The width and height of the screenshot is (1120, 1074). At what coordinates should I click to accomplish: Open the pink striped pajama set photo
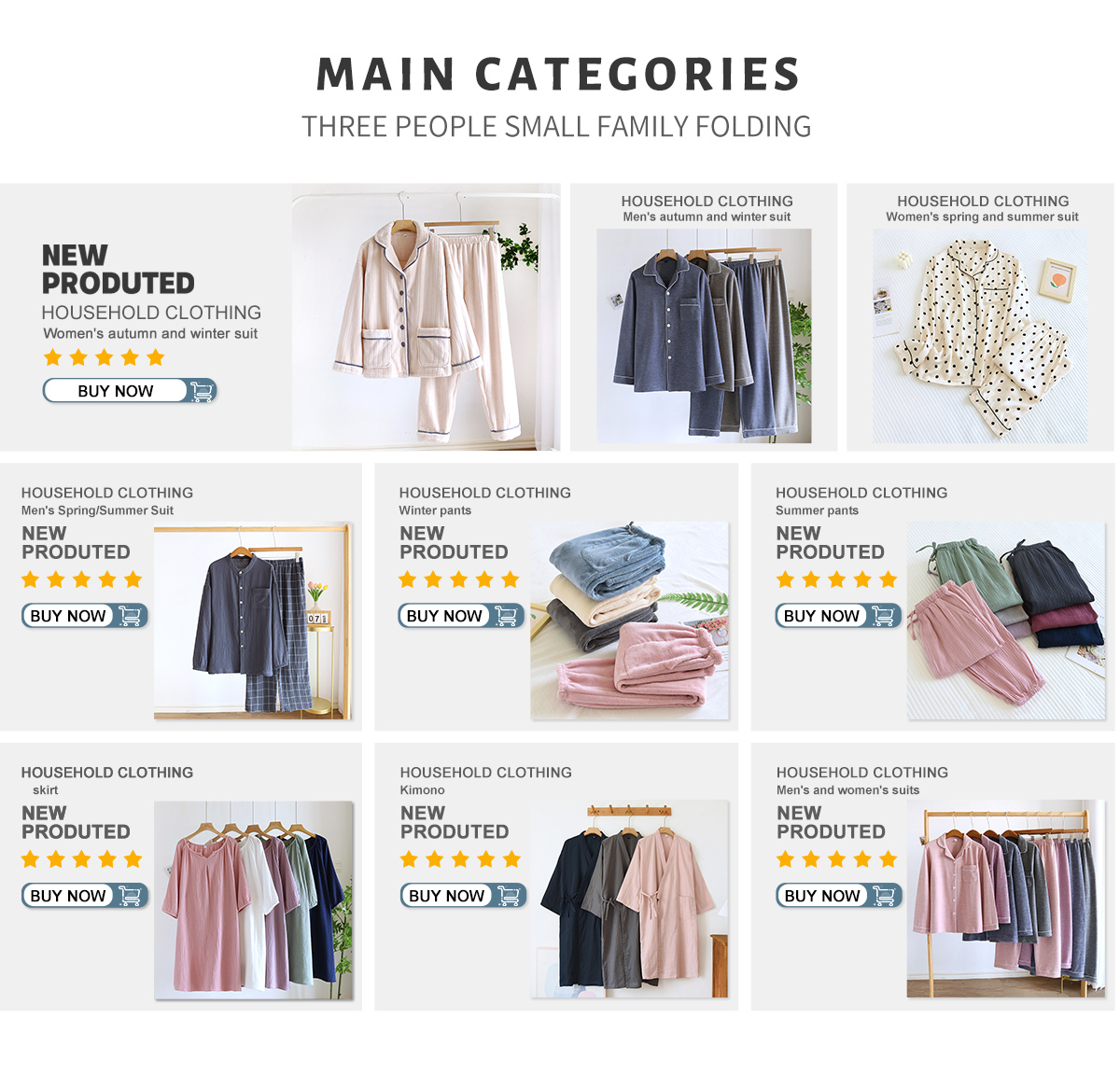tap(426, 317)
